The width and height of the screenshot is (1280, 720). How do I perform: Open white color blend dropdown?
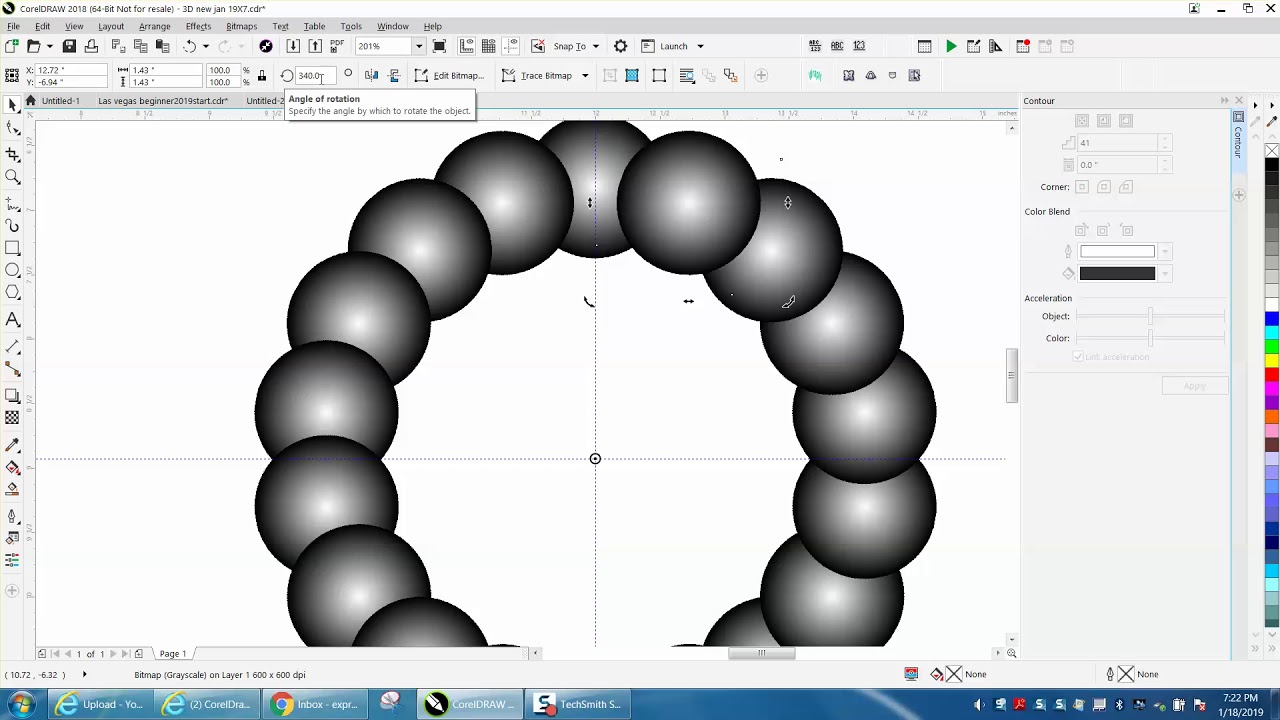(1165, 252)
